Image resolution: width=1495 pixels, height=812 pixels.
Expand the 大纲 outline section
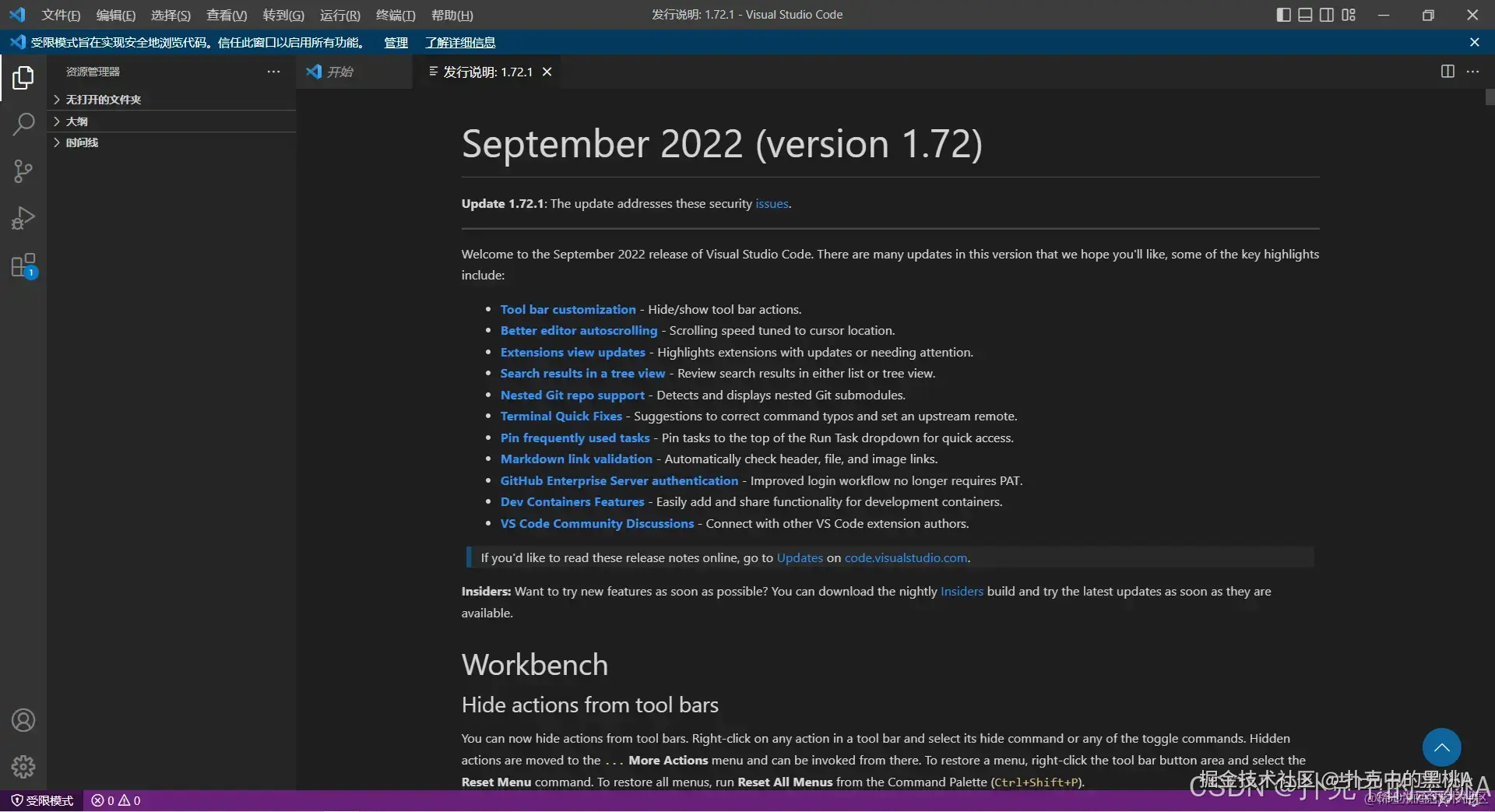171,121
